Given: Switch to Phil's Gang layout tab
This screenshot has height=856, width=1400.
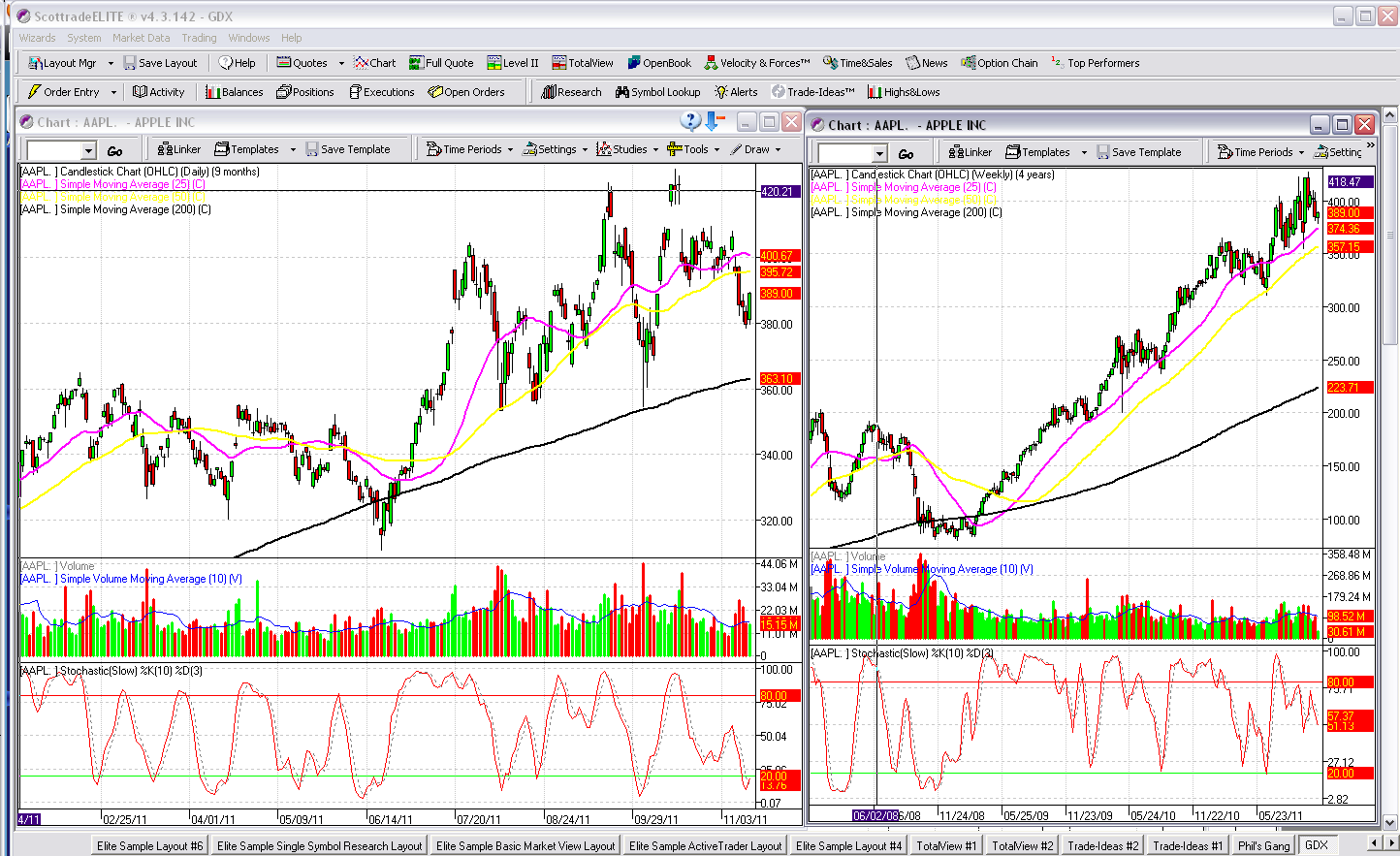Looking at the screenshot, I should click(1263, 845).
